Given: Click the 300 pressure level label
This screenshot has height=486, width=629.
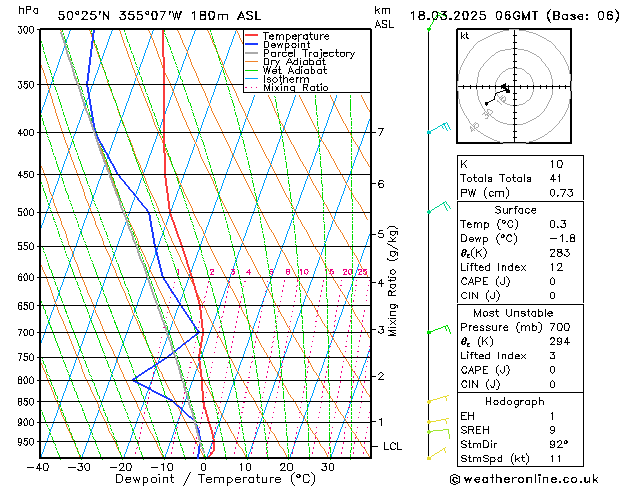Looking at the screenshot, I should coord(28,30).
